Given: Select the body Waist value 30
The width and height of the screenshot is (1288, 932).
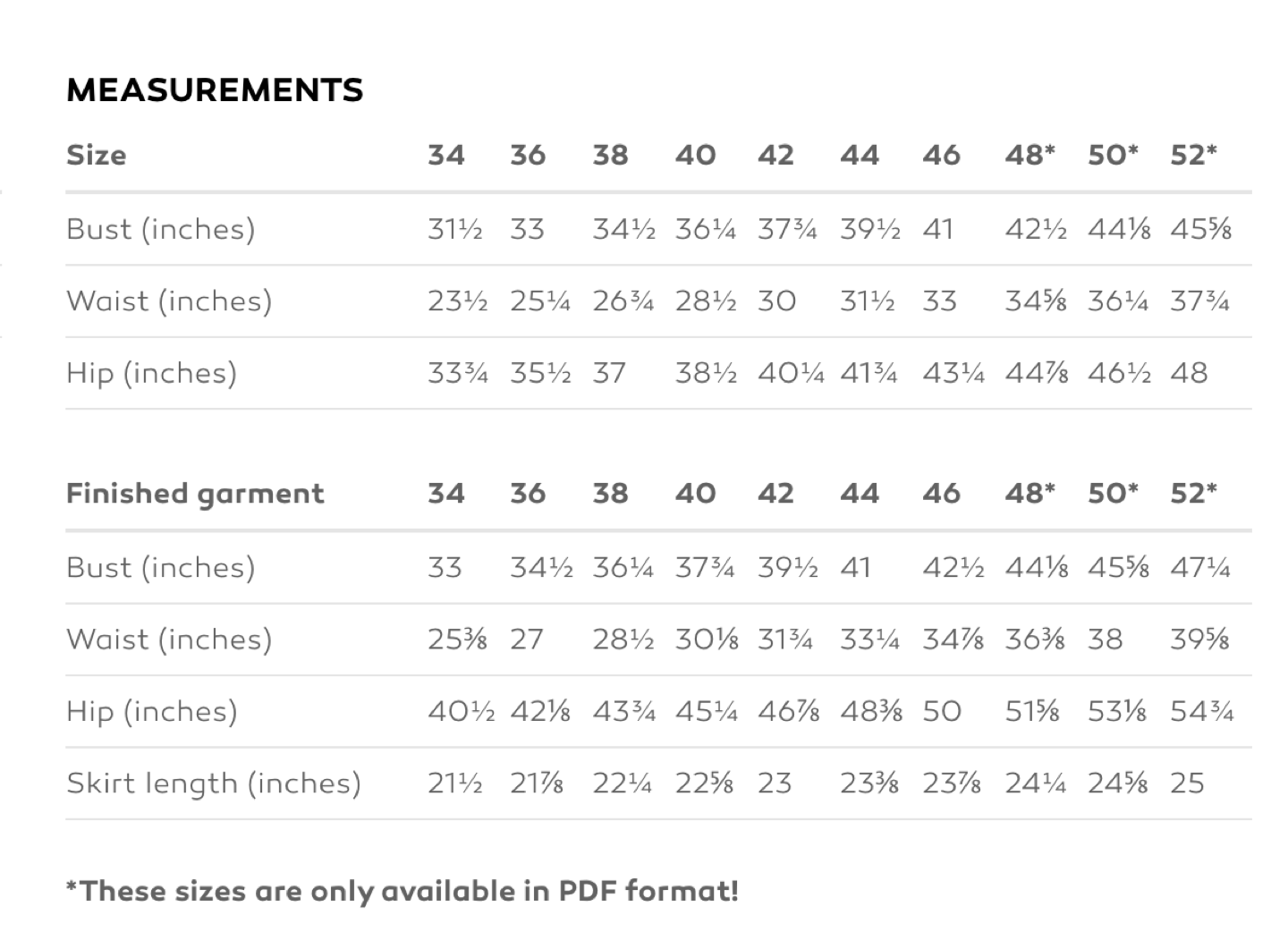Looking at the screenshot, I should tap(776, 301).
